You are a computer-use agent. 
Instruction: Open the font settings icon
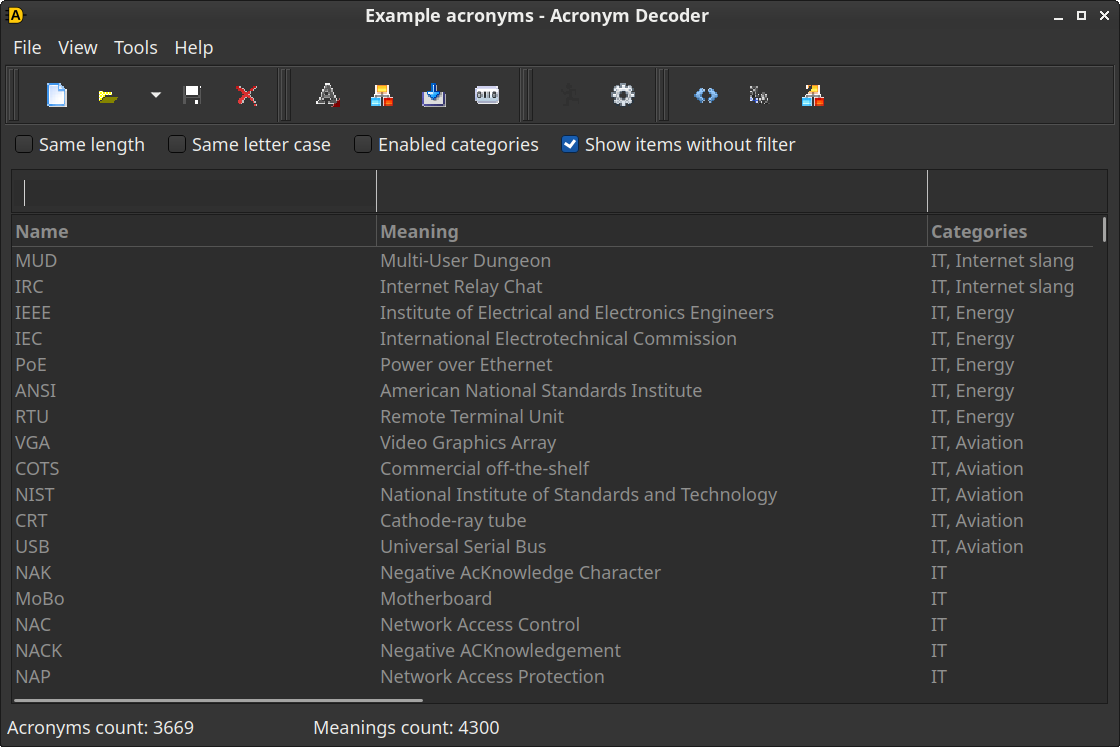pos(327,95)
